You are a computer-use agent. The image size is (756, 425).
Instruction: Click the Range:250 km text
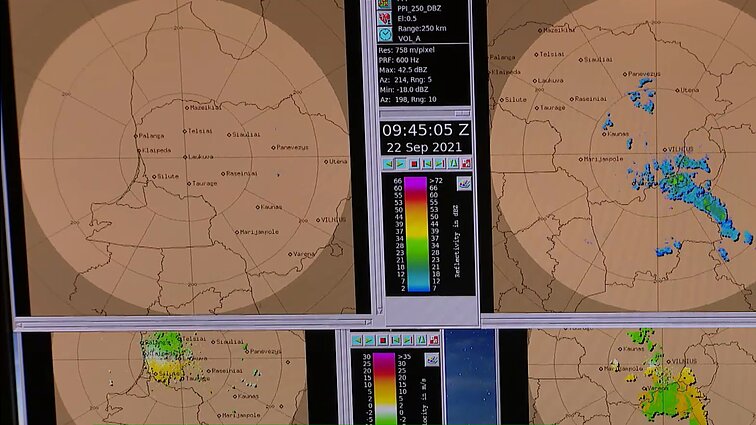pyautogui.click(x=422, y=28)
